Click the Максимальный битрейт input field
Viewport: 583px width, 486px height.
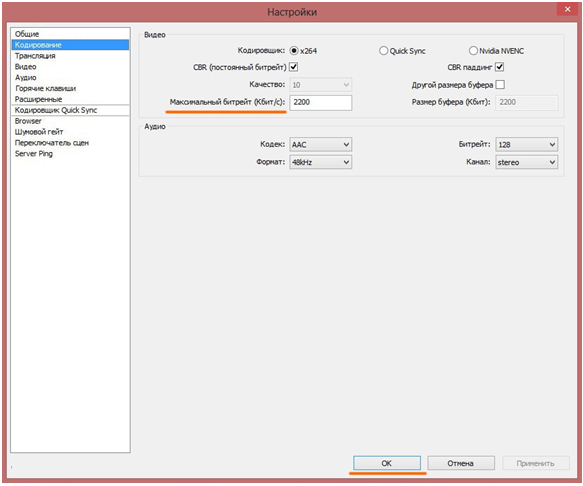coord(321,103)
